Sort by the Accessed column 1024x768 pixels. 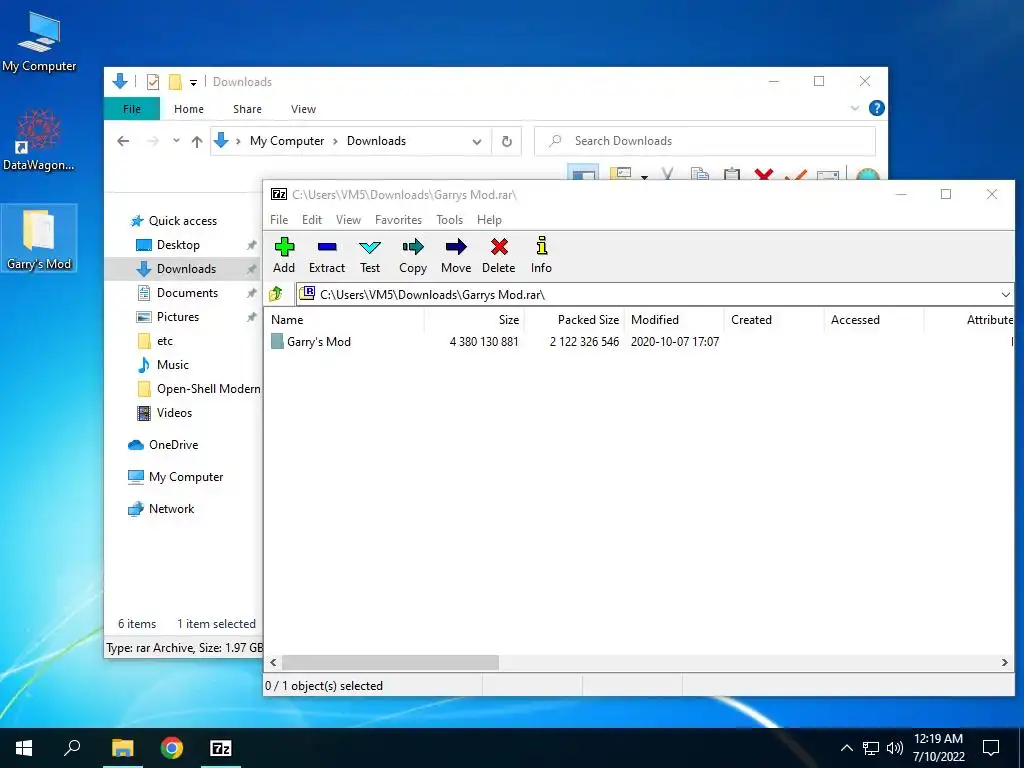click(x=874, y=320)
